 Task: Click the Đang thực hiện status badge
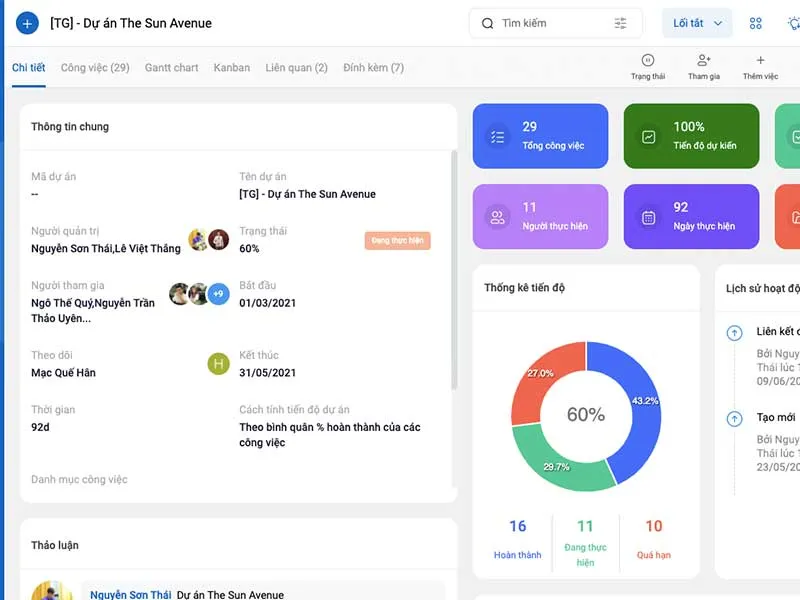pos(397,240)
